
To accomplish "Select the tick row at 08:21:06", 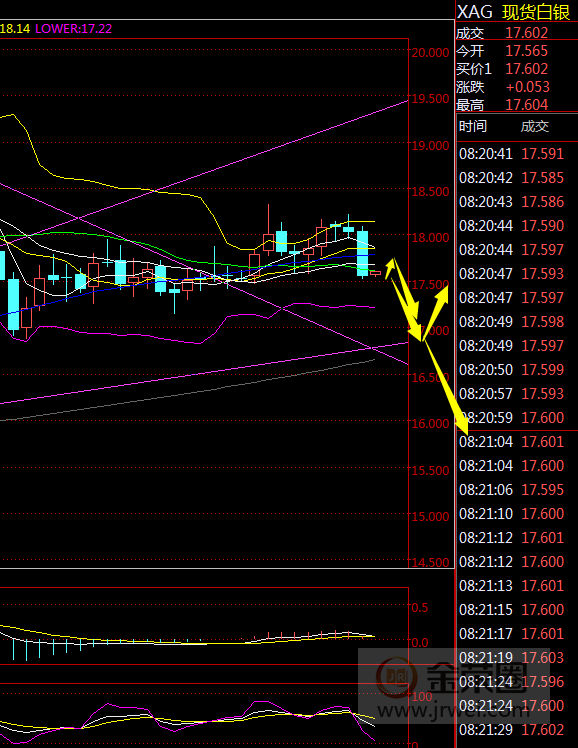I will pos(517,490).
